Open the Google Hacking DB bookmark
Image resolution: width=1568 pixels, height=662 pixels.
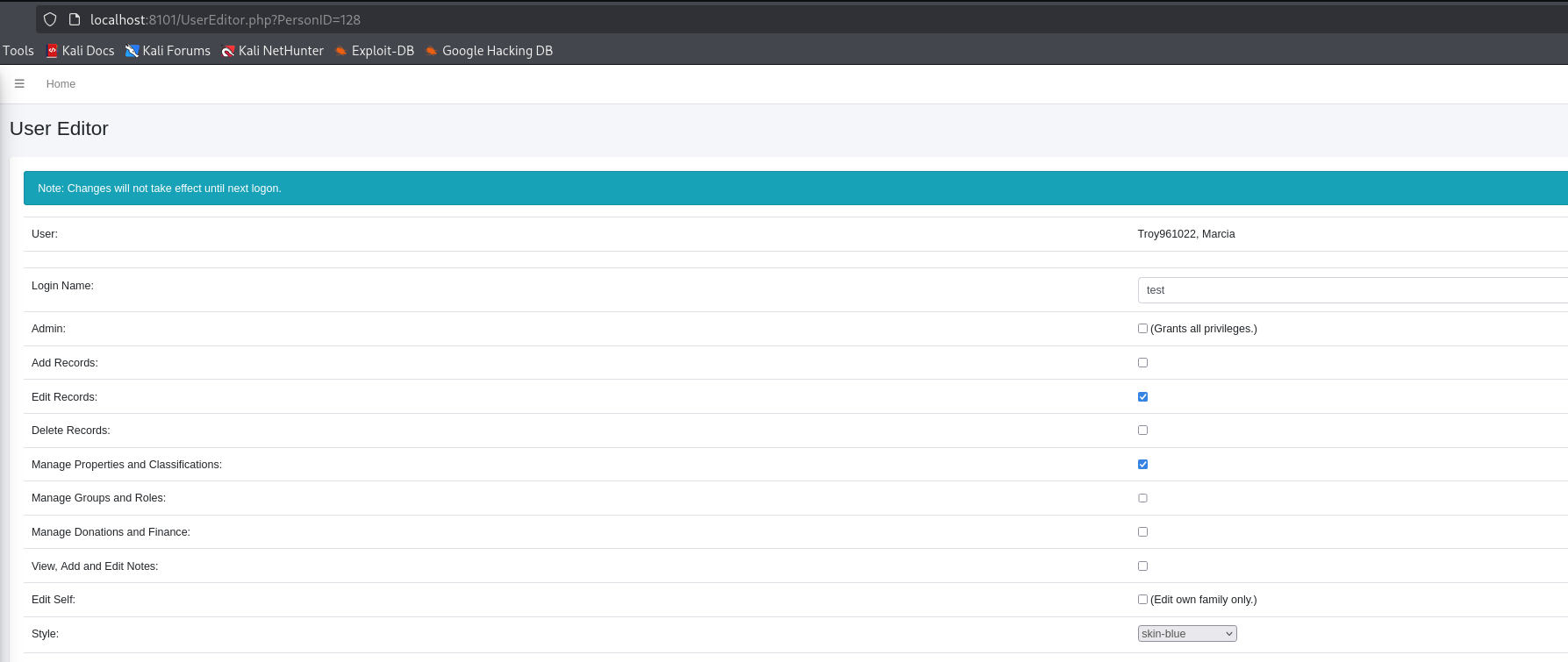pos(490,51)
